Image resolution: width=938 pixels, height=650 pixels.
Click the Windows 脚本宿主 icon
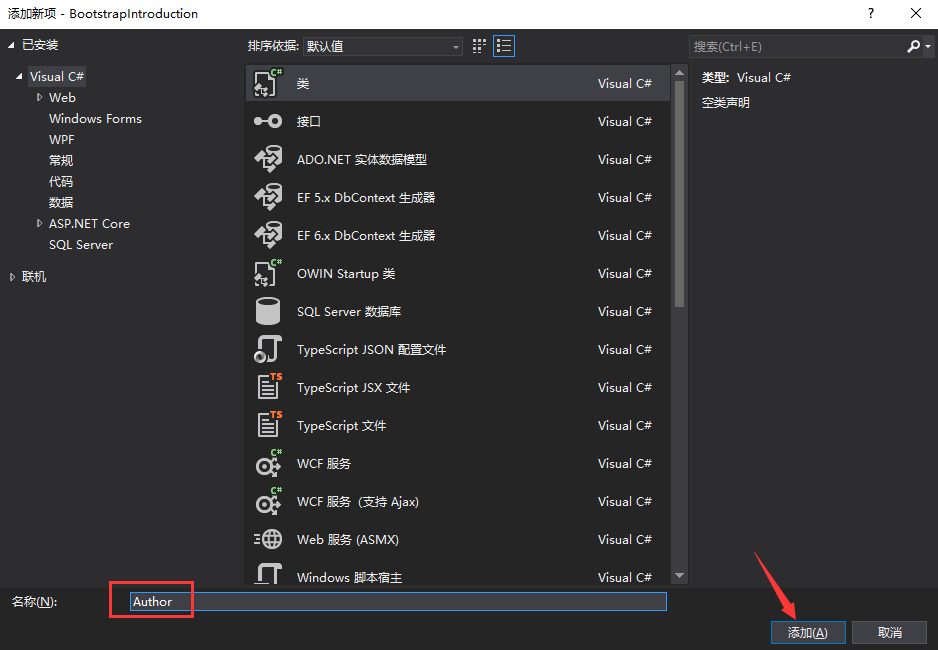[267, 574]
